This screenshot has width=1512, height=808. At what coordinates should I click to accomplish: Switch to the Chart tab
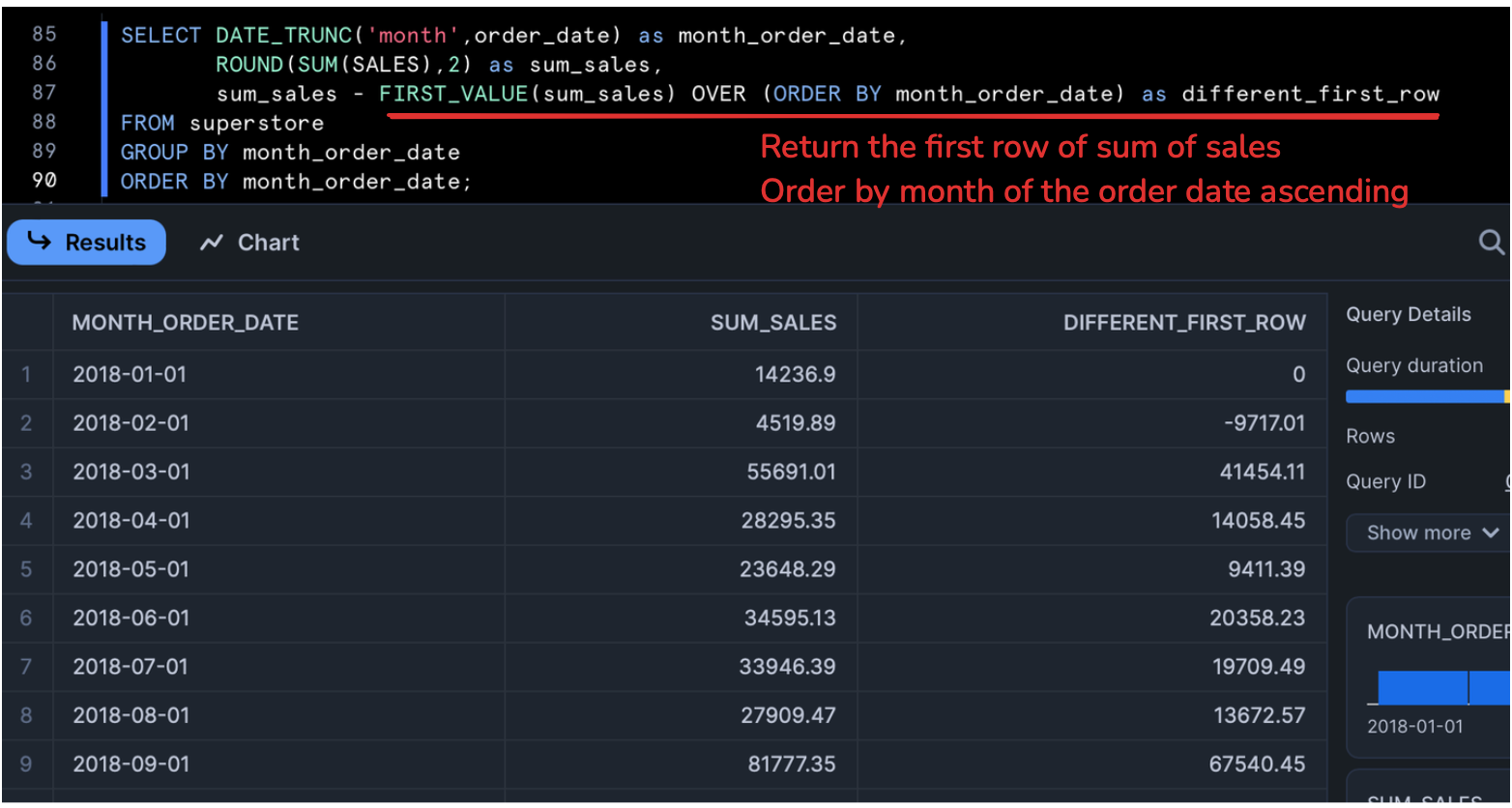click(249, 243)
